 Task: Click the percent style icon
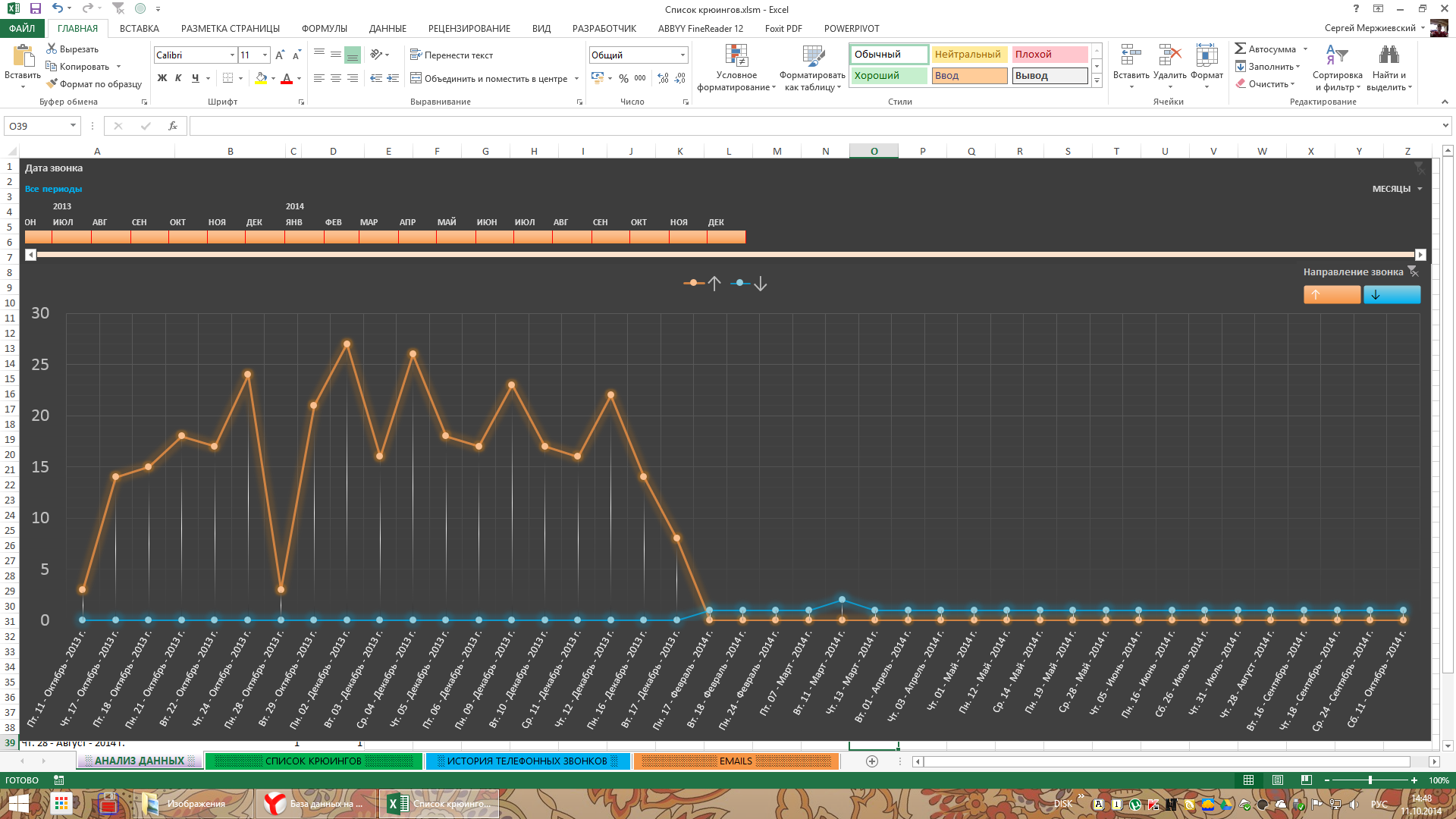pyautogui.click(x=623, y=78)
